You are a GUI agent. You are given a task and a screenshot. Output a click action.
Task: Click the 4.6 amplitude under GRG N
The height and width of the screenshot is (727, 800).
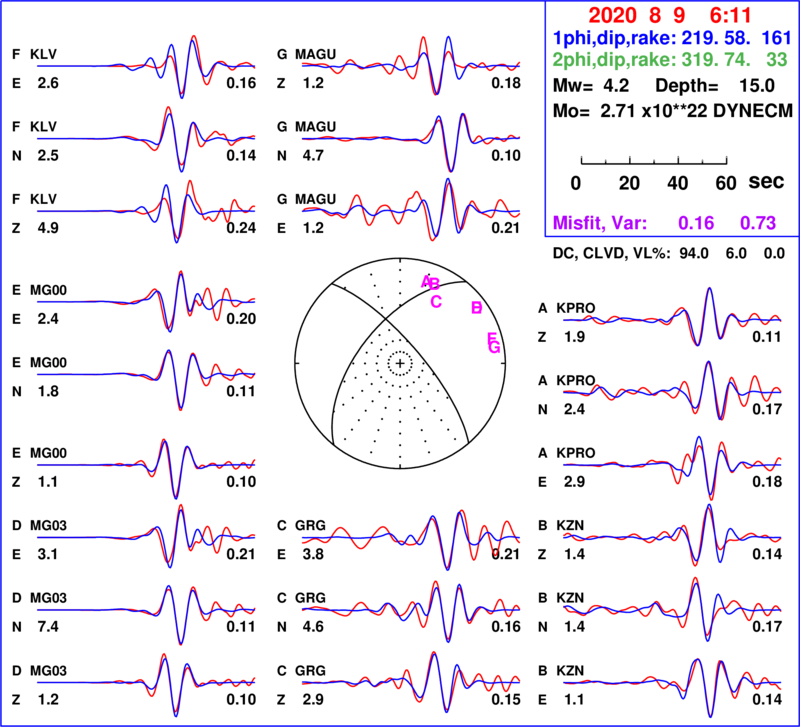(x=313, y=626)
